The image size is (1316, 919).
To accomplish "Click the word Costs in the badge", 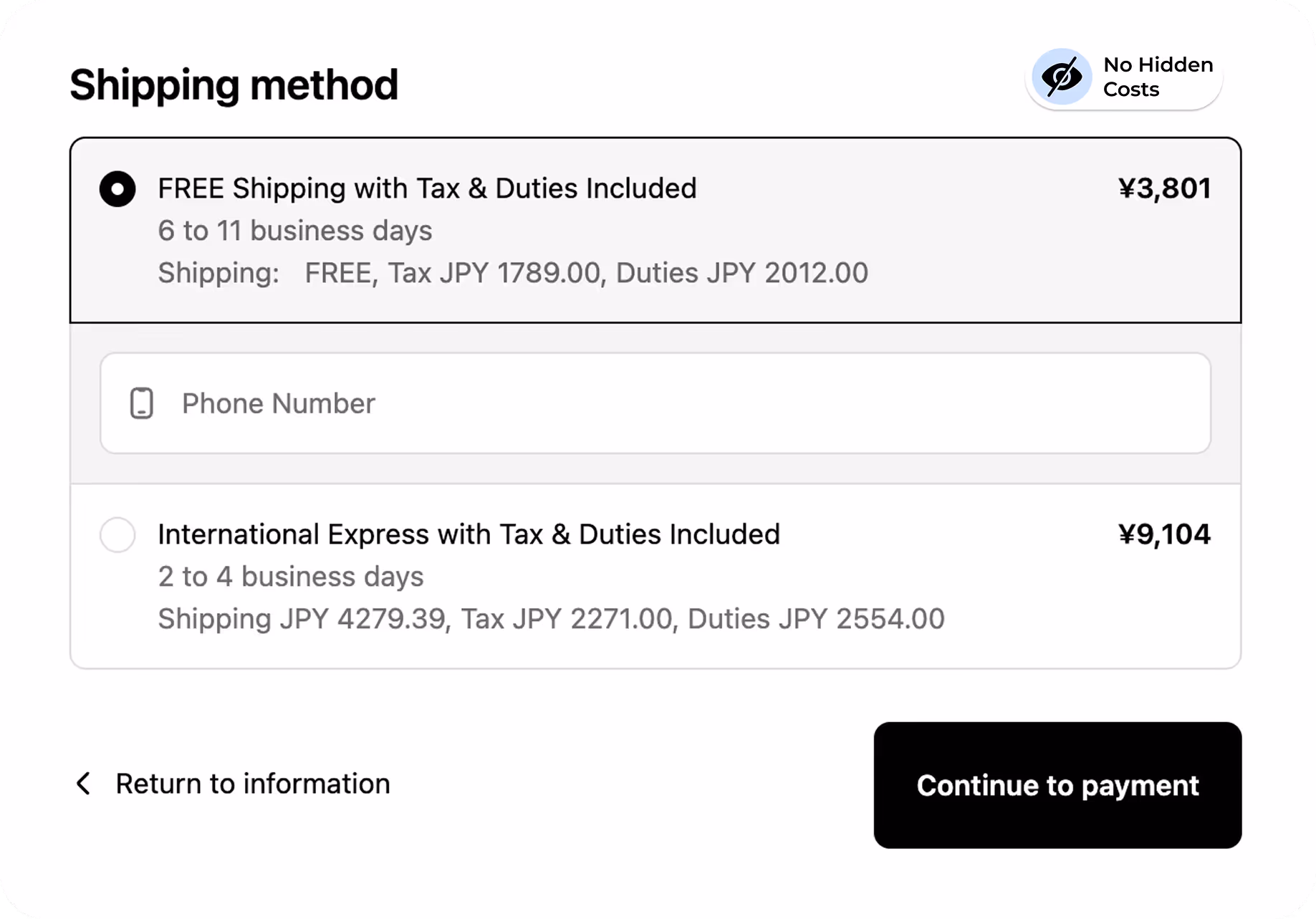I will pos(1131,90).
